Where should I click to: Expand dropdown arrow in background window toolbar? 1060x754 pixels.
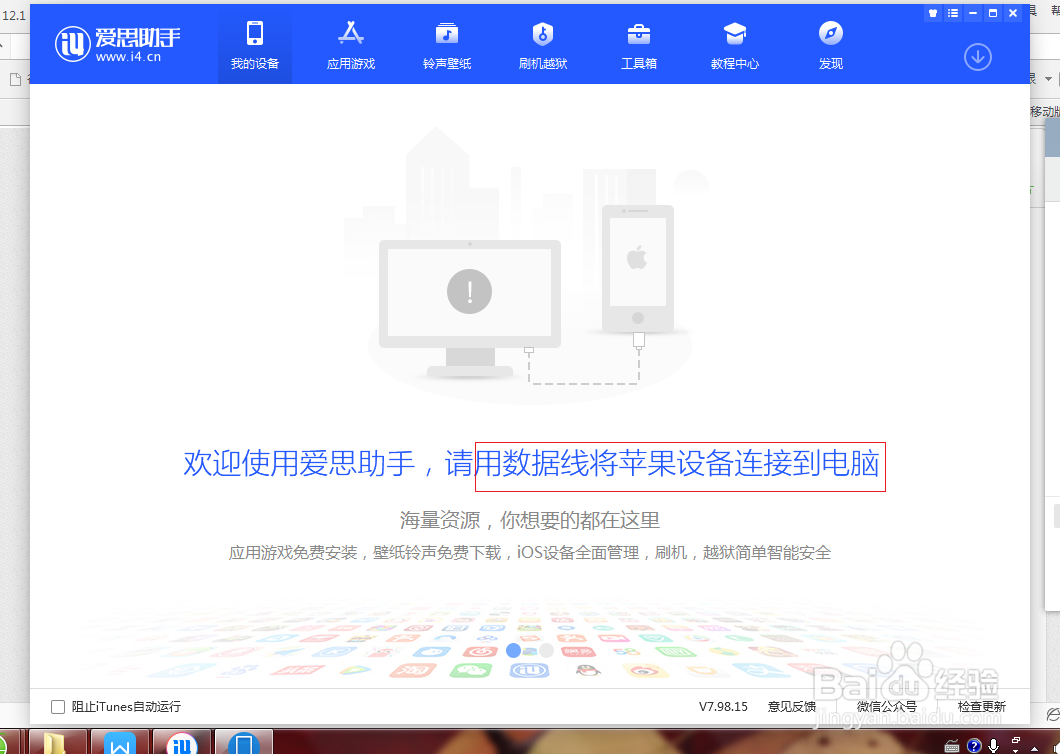[x=1048, y=79]
